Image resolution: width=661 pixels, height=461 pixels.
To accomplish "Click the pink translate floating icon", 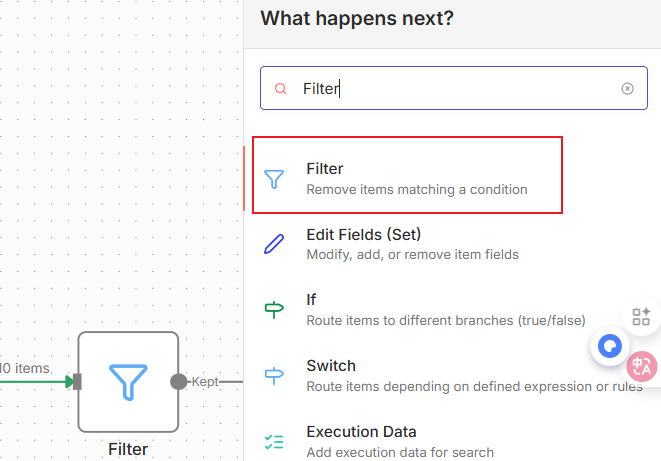I will click(642, 367).
